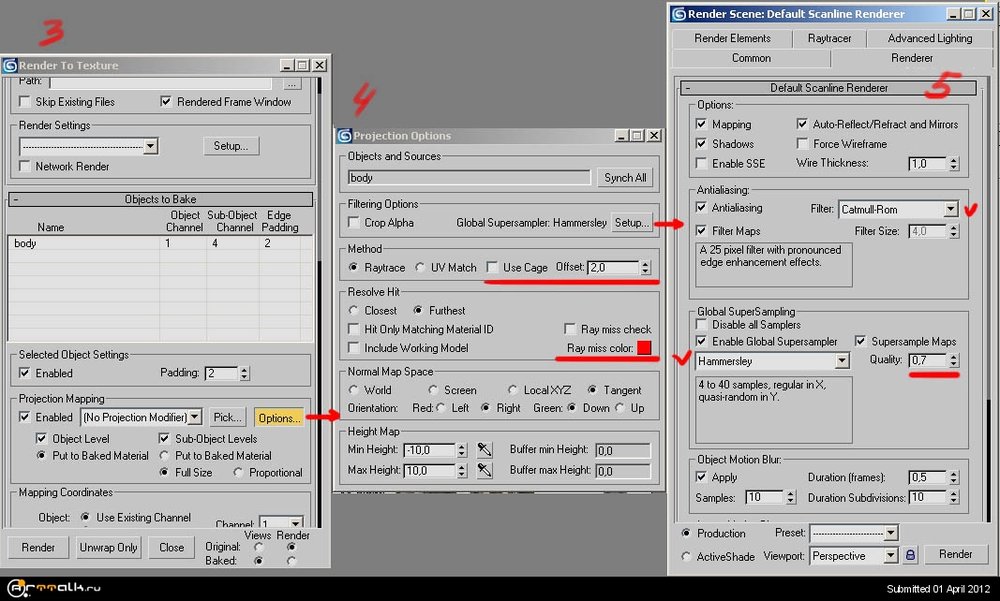
Task: Select World normal map space
Action: pyautogui.click(x=354, y=390)
